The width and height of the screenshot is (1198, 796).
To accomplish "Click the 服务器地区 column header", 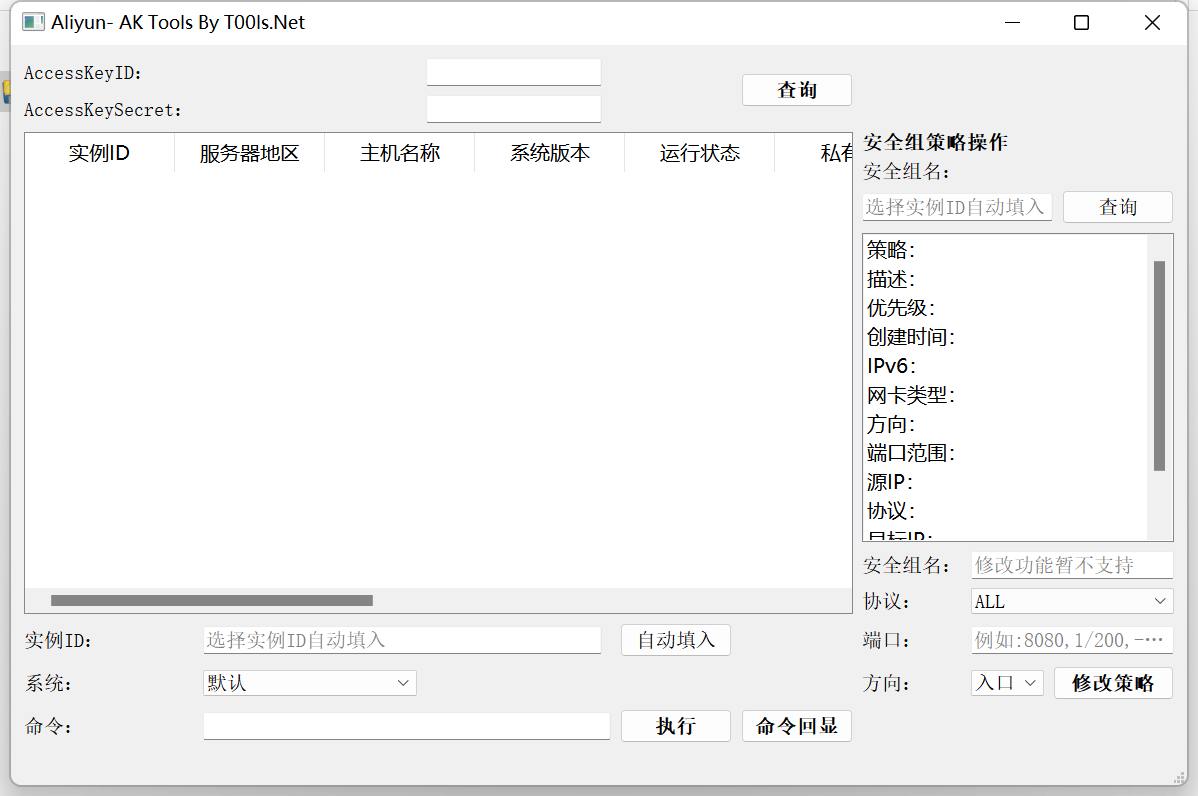I will [x=249, y=153].
